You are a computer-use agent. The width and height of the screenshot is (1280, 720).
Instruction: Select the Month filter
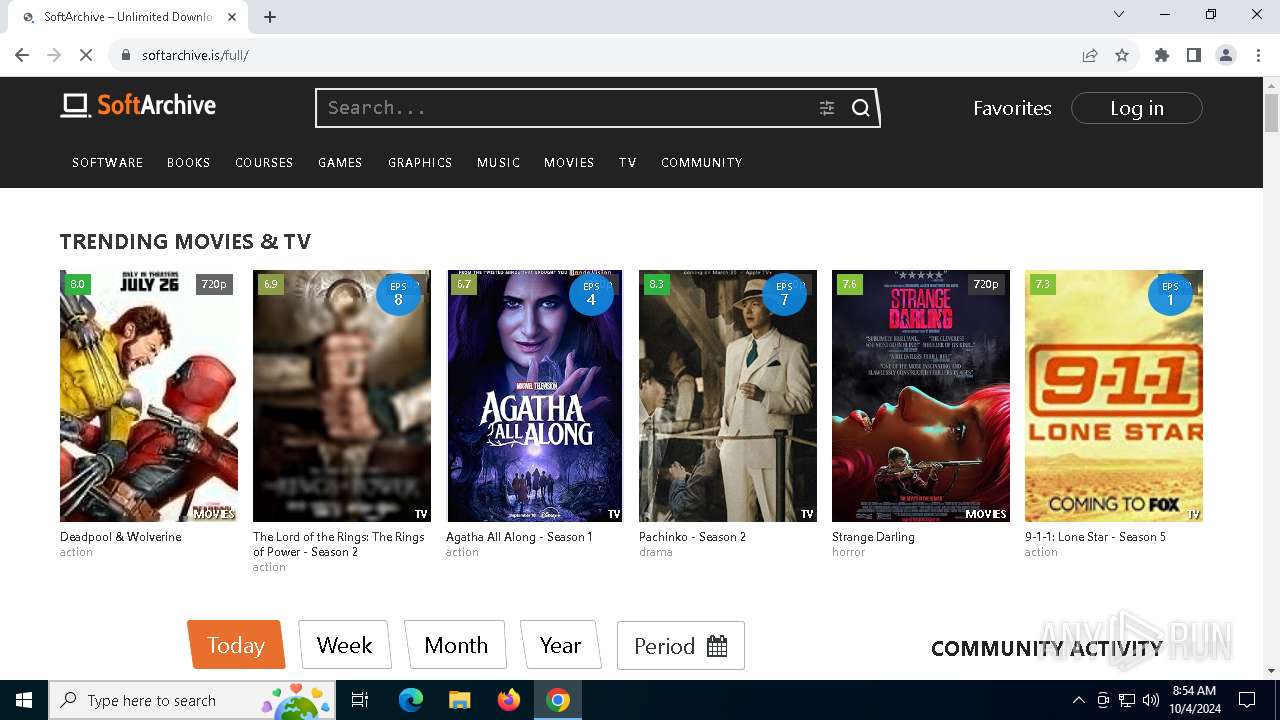[x=456, y=645]
